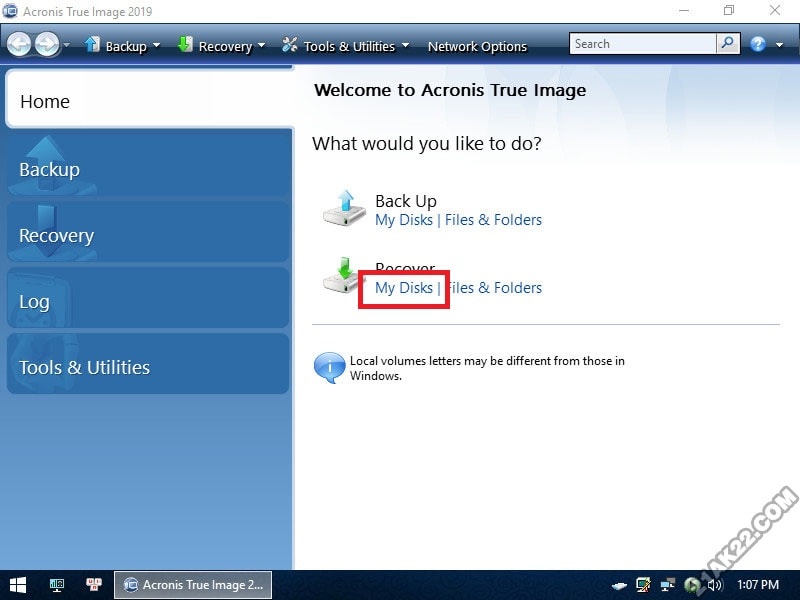The width and height of the screenshot is (800, 600).
Task: Expand the Tools & Utilities toolbar dropdown
Action: click(406, 45)
